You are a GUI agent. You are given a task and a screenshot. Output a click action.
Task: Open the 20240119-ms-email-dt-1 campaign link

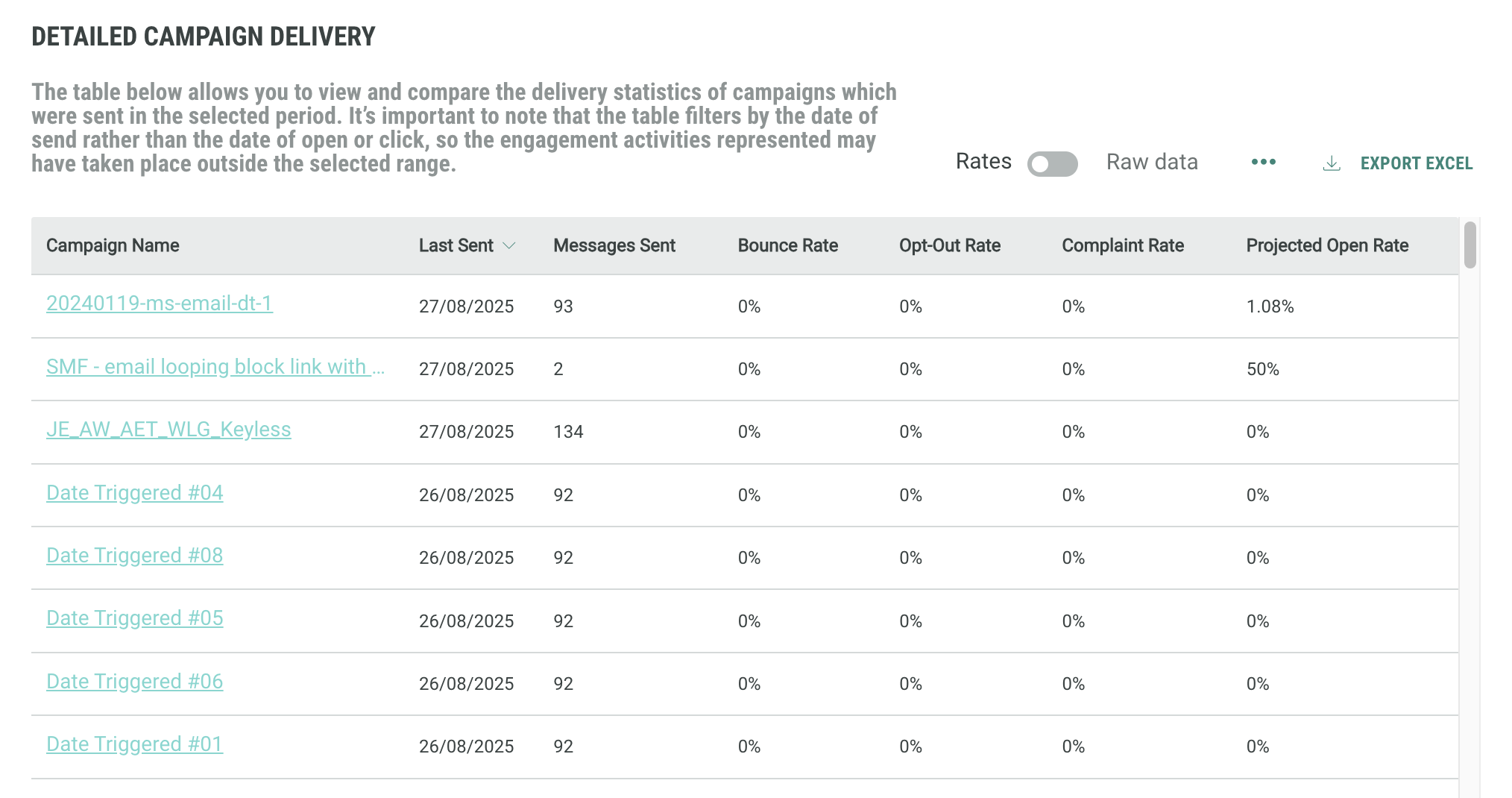(160, 304)
